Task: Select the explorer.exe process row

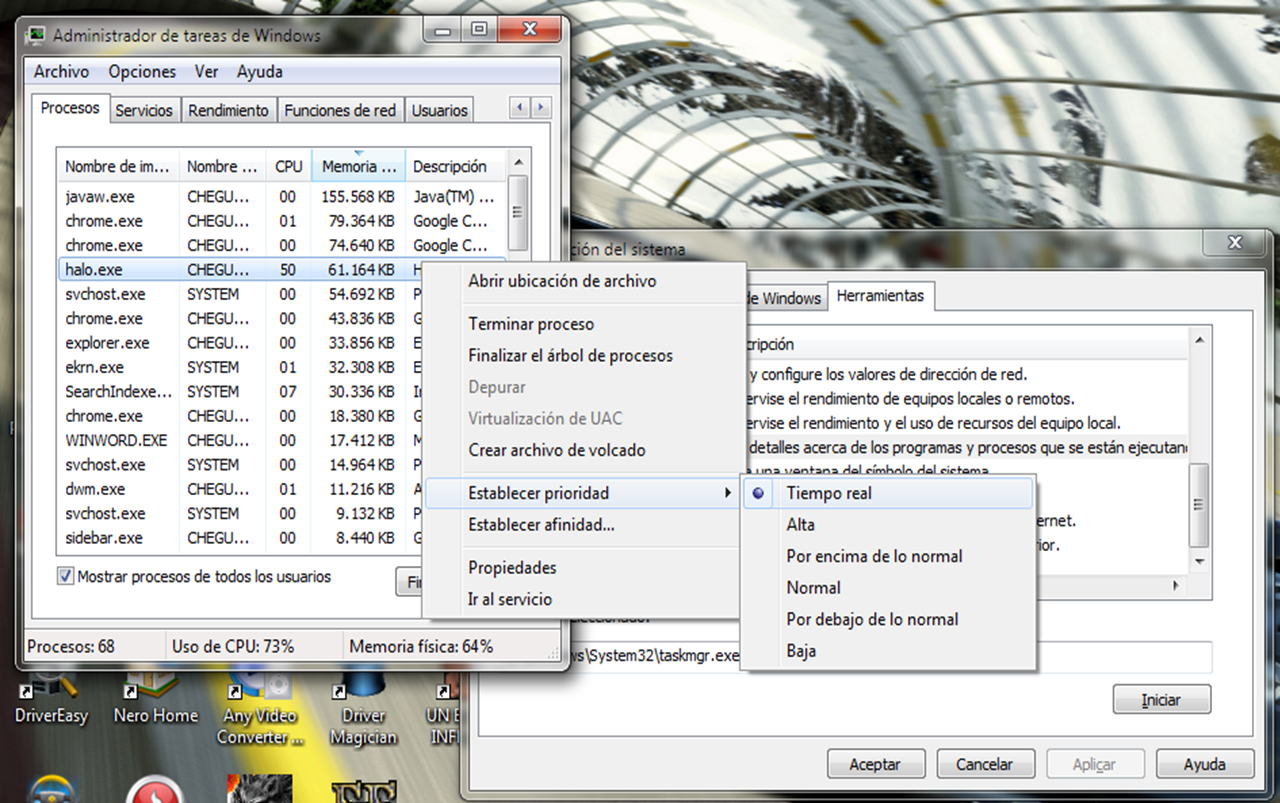Action: pos(240,343)
